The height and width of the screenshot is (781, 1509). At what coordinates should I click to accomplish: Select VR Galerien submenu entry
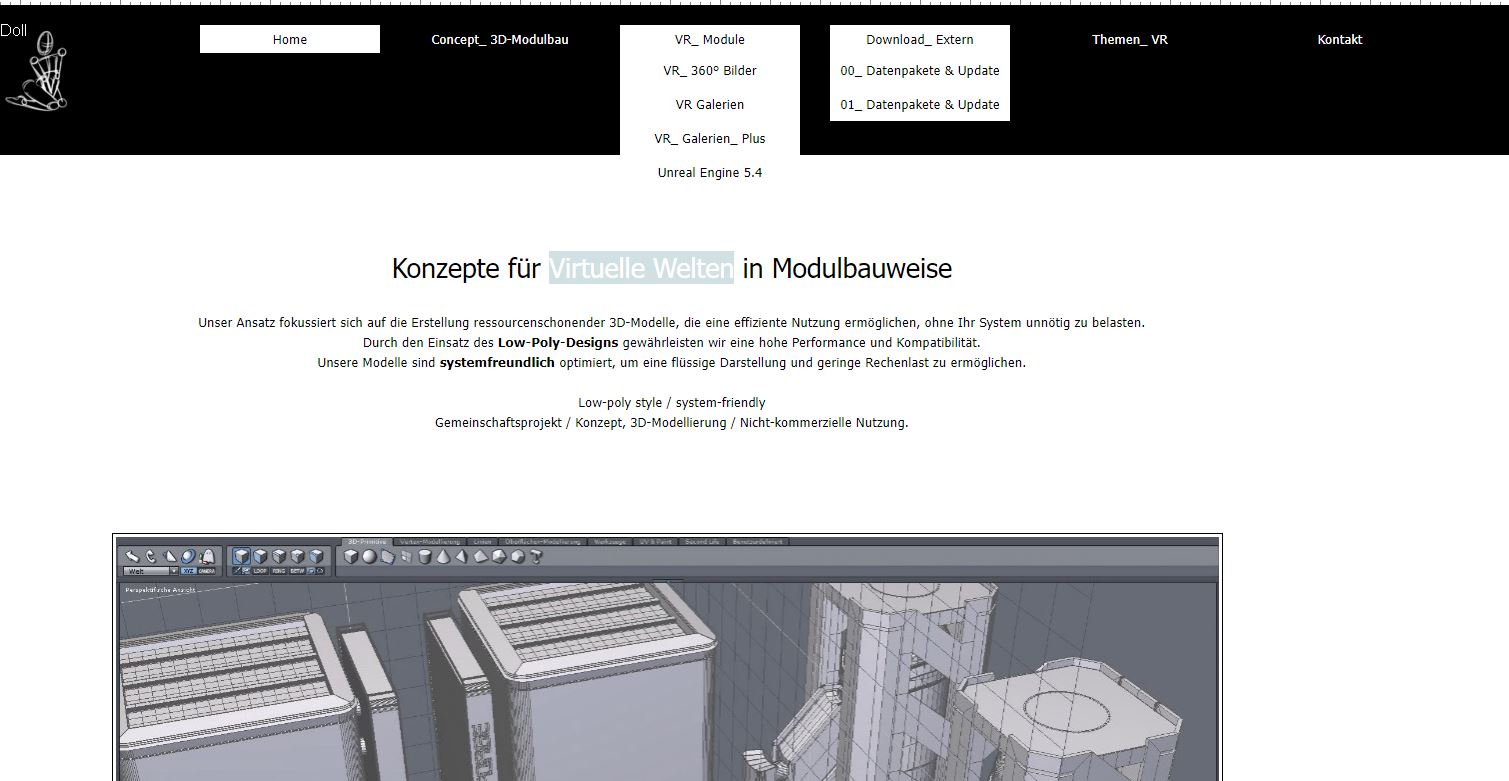click(x=710, y=105)
